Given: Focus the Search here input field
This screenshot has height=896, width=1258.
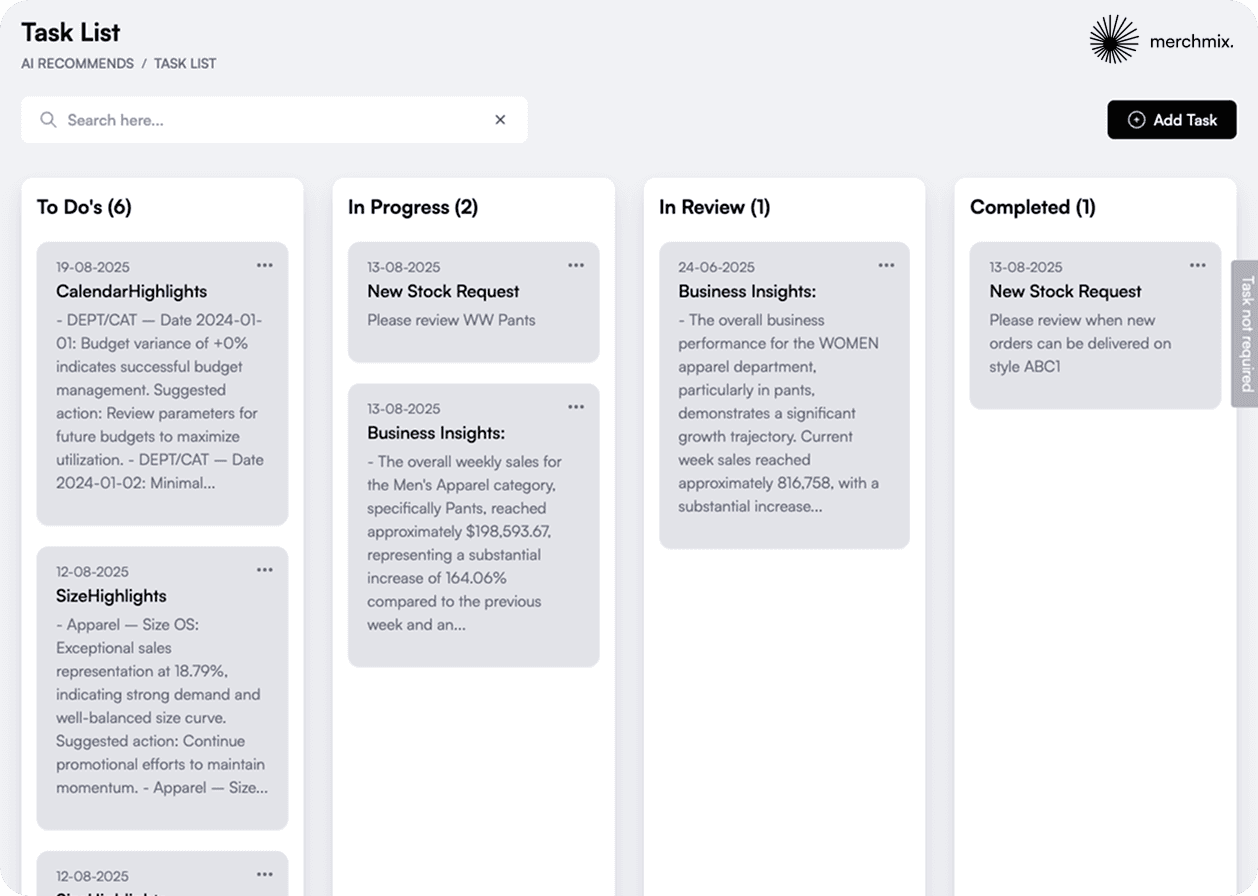Looking at the screenshot, I should point(270,120).
